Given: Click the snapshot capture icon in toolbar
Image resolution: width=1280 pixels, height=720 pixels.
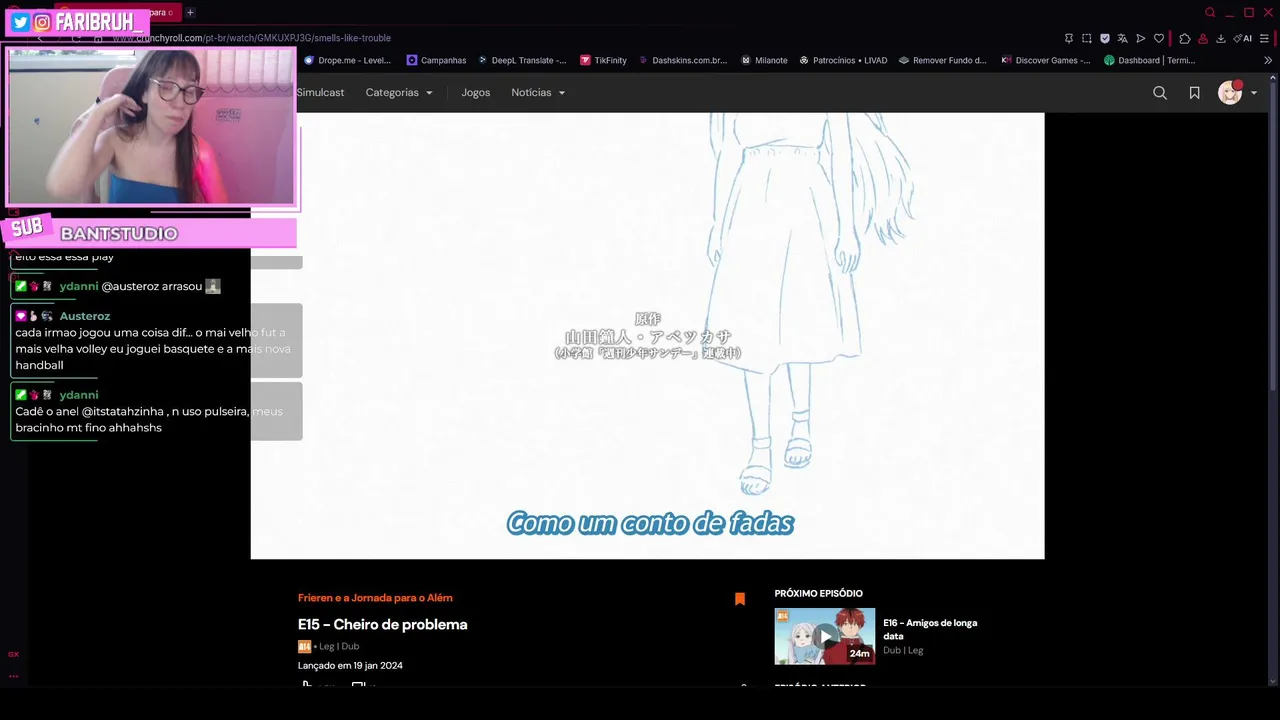Looking at the screenshot, I should 1087,38.
